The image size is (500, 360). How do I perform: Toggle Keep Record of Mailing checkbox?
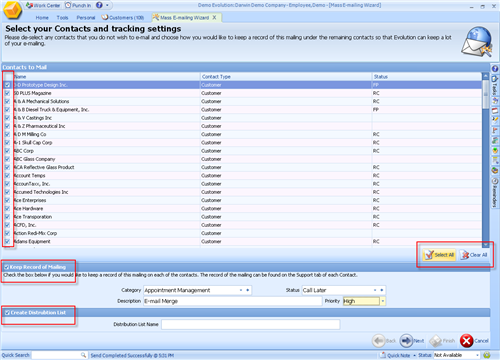tap(6, 267)
